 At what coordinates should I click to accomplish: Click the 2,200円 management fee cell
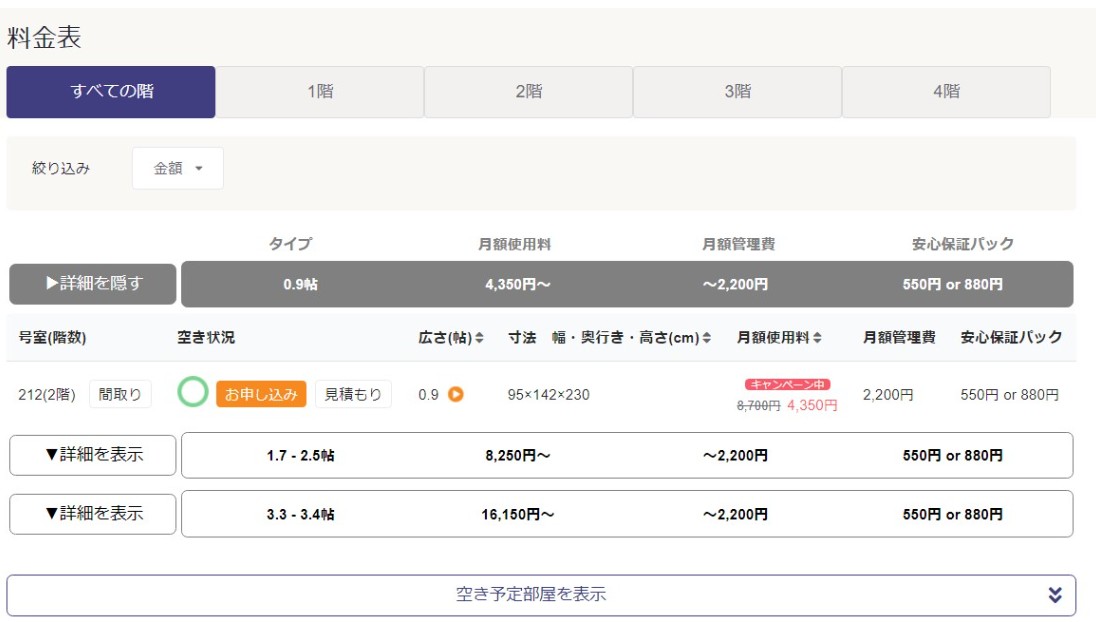(888, 395)
